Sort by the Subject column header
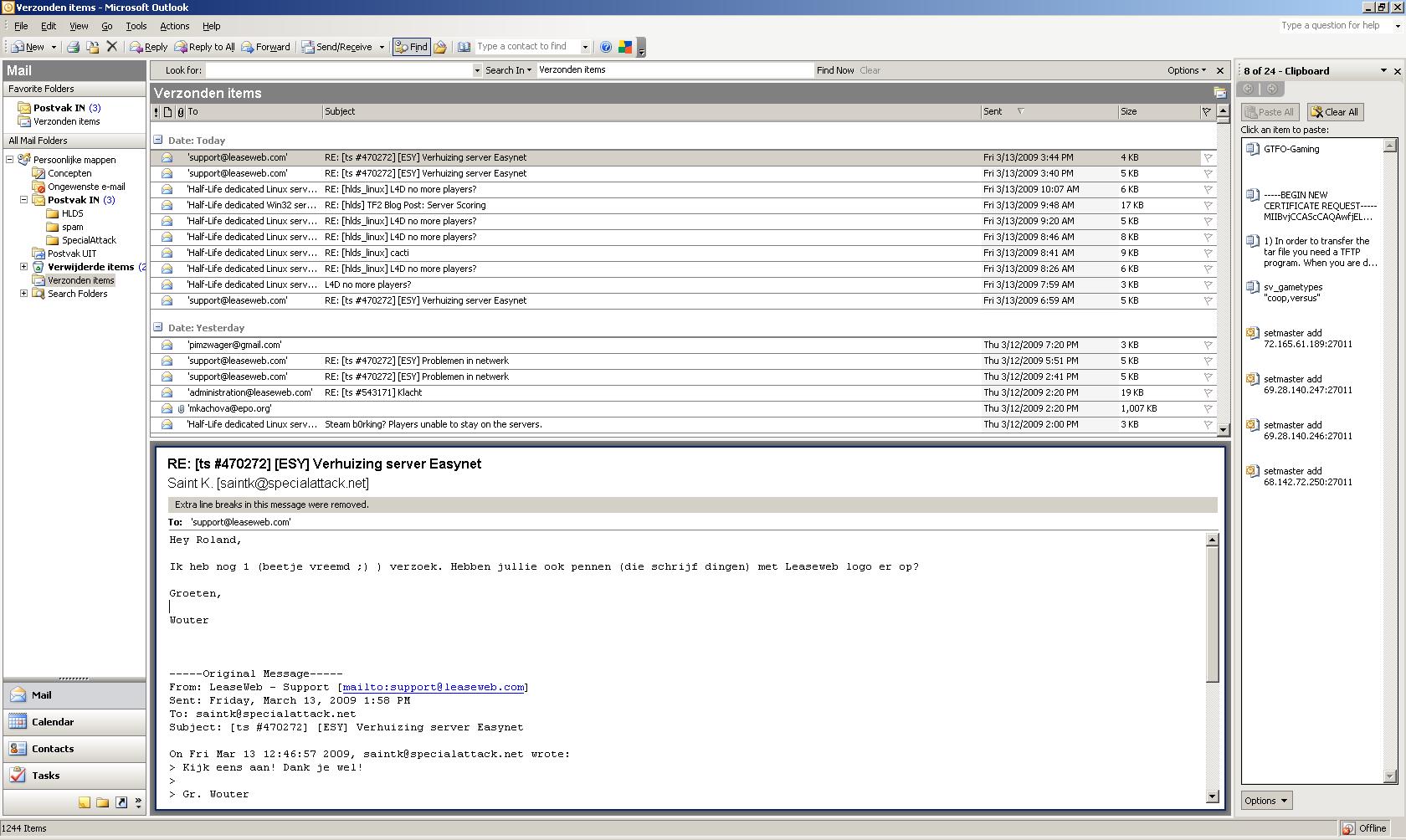Image resolution: width=1406 pixels, height=840 pixels. coord(651,111)
